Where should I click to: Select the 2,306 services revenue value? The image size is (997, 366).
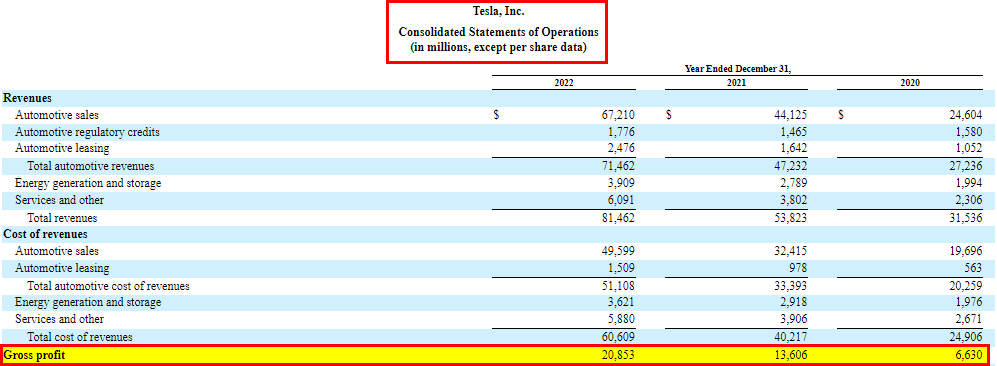(x=969, y=200)
